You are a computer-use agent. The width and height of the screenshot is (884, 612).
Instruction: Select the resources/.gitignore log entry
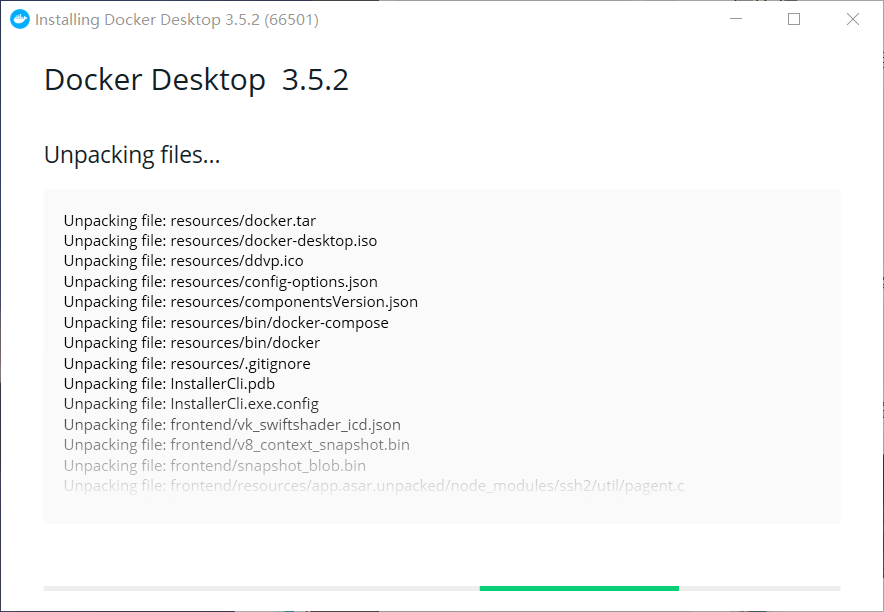tap(187, 364)
